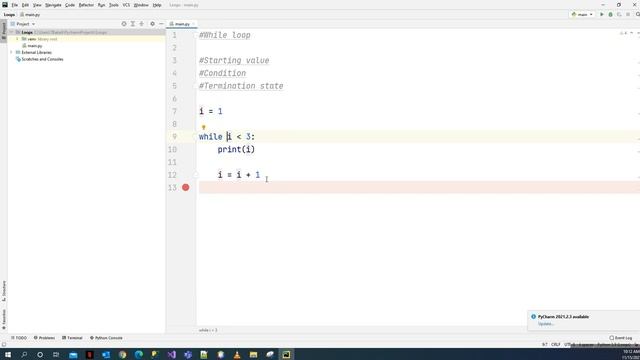This screenshot has height=360, width=640.
Task: Open the File menu
Action: point(15,5)
